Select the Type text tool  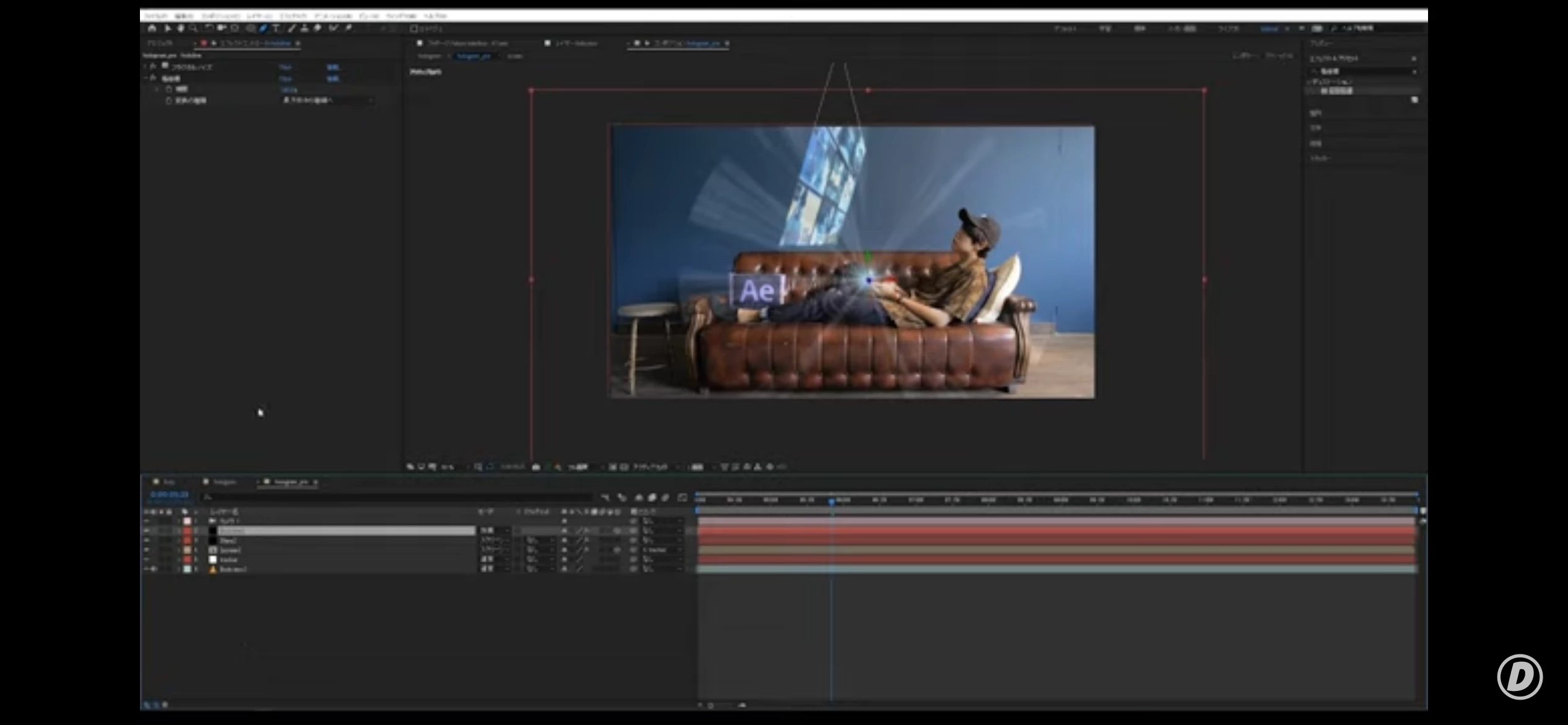276,29
